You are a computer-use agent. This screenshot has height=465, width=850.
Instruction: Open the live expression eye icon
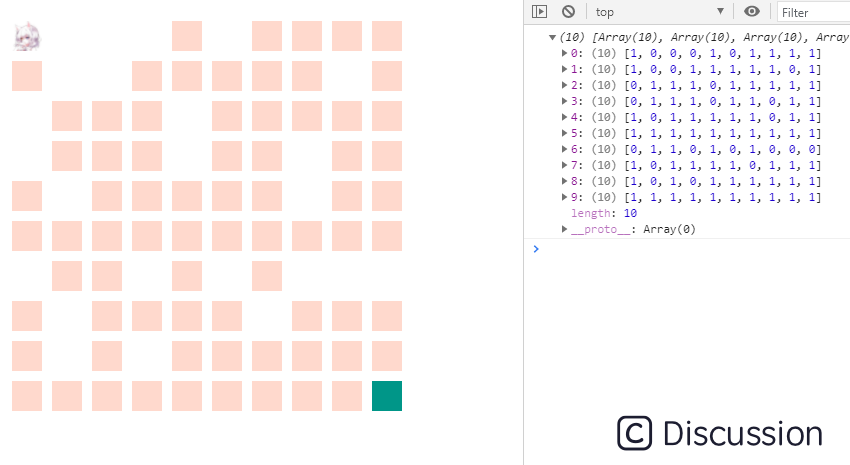[x=751, y=11]
